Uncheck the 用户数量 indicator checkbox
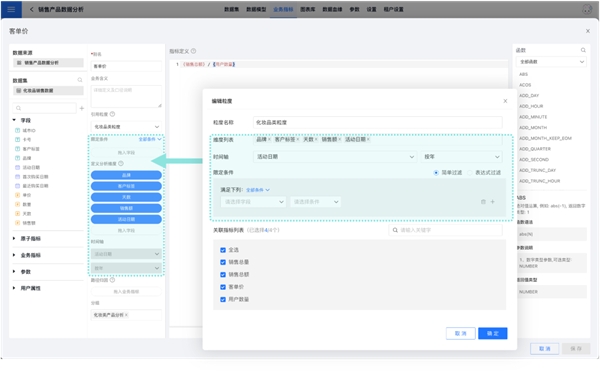This screenshot has width=600, height=376. click(x=223, y=299)
